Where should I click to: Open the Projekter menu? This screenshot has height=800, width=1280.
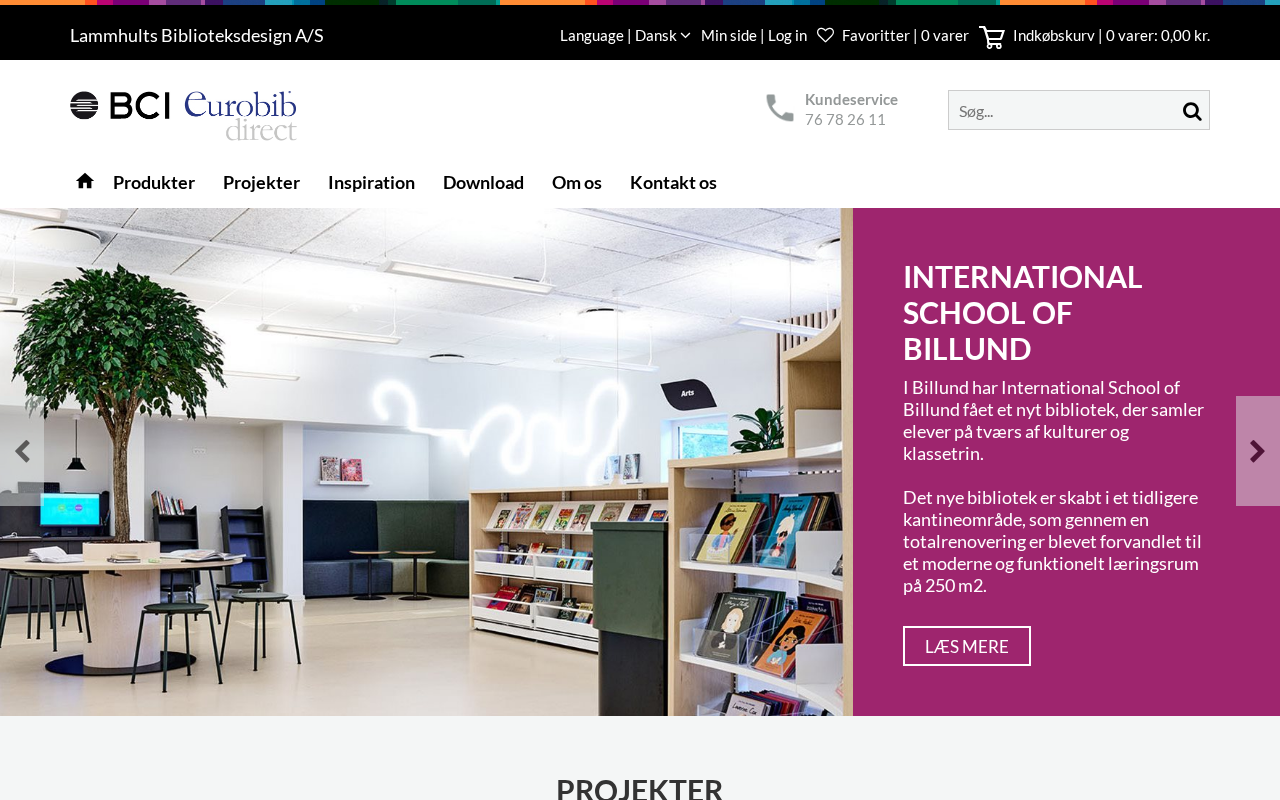261,182
